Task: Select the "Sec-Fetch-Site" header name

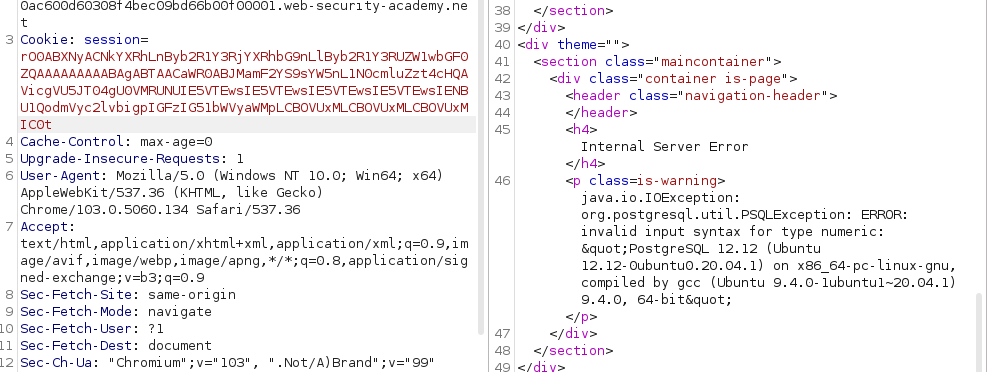Action: [76, 295]
